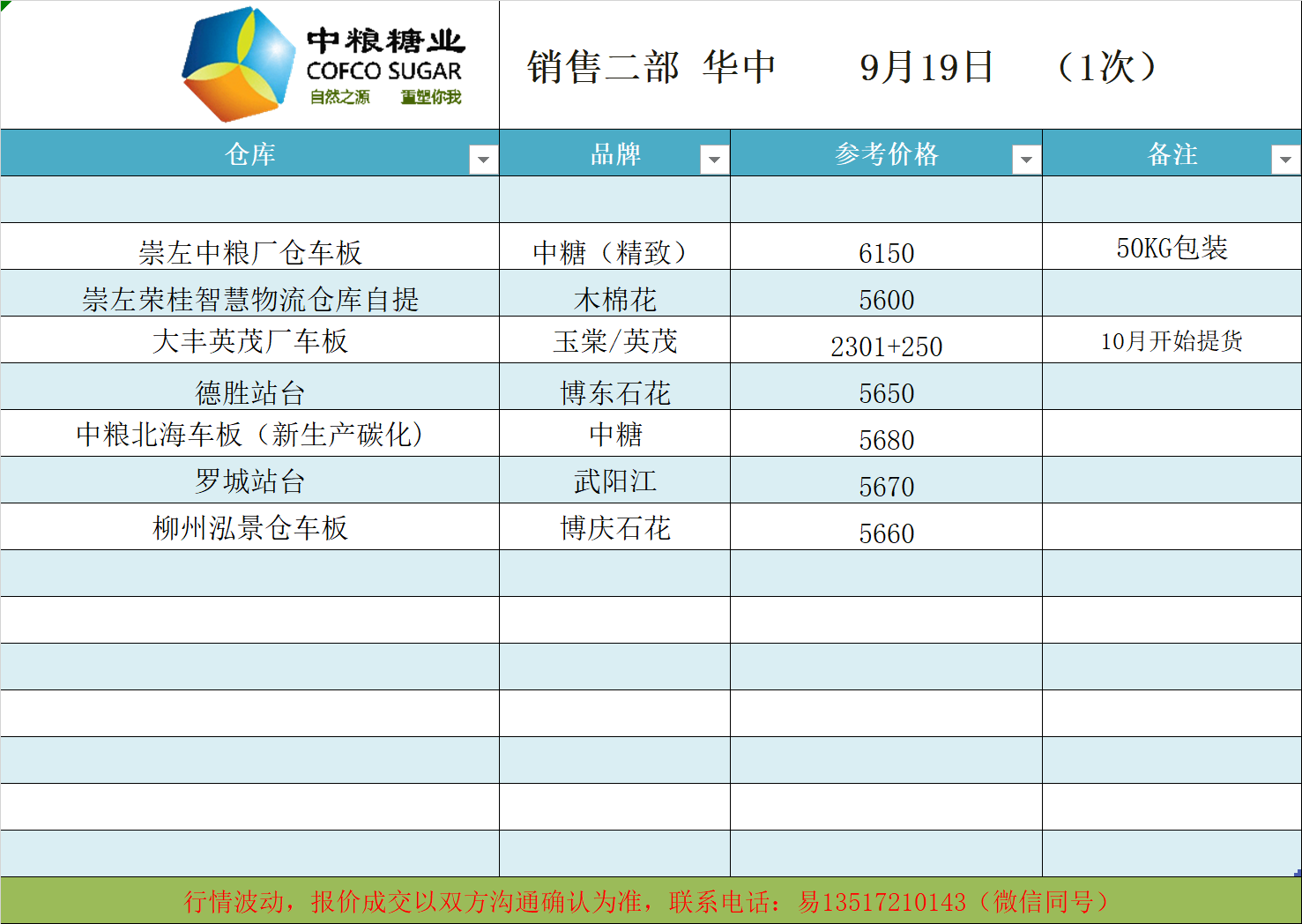This screenshot has height=924, width=1302.
Task: Click the price cell 2301+250
Action: point(886,346)
